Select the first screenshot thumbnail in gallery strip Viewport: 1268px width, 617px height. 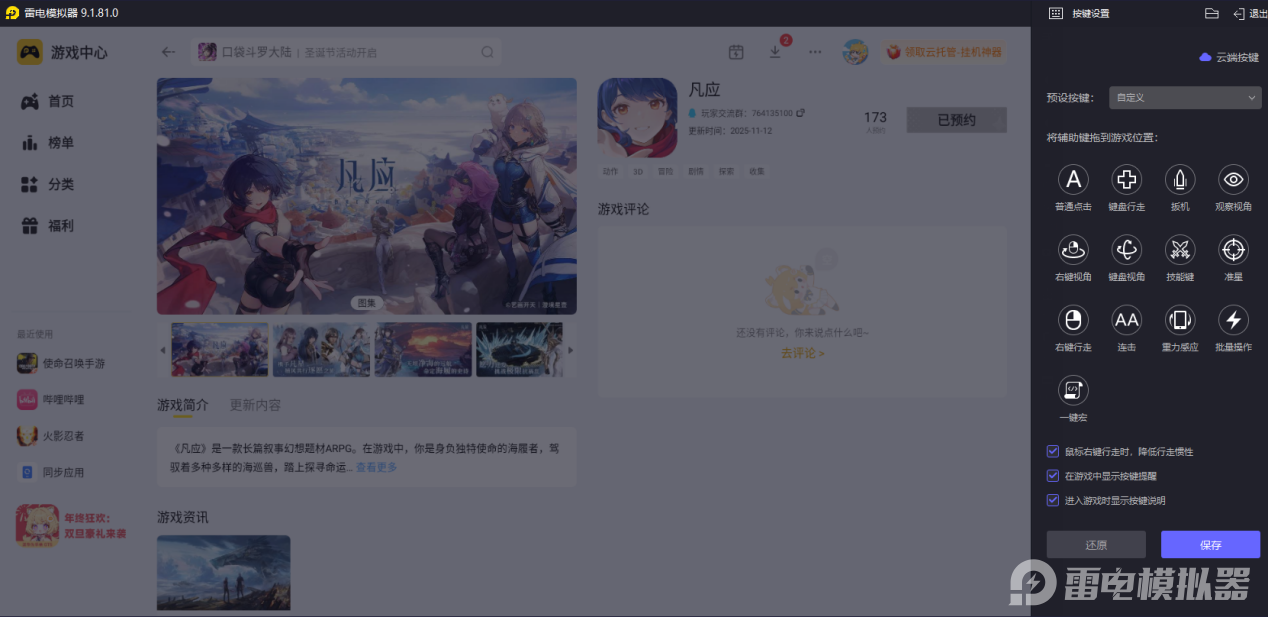click(x=220, y=350)
